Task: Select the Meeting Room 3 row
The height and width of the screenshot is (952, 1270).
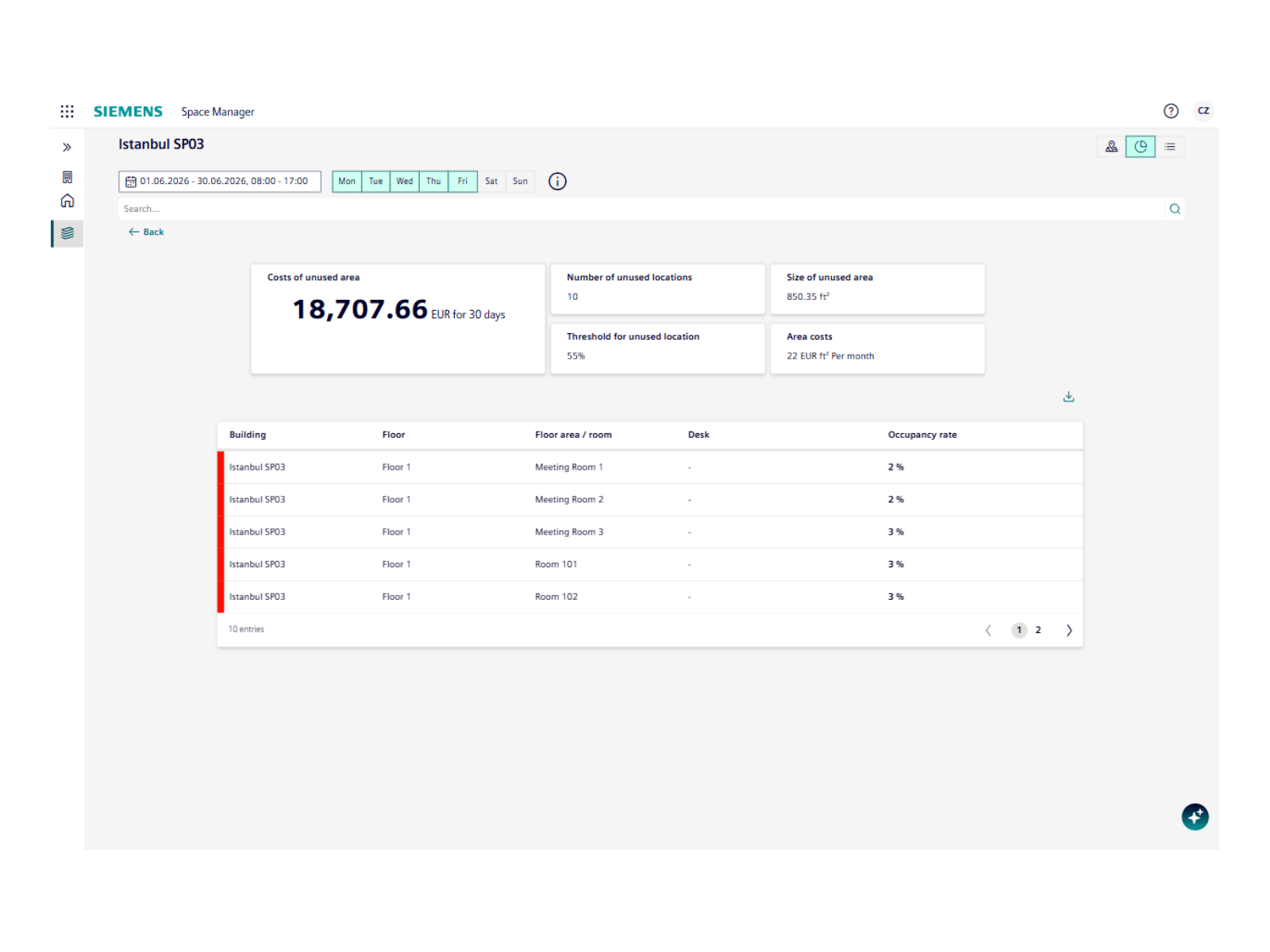Action: [650, 532]
